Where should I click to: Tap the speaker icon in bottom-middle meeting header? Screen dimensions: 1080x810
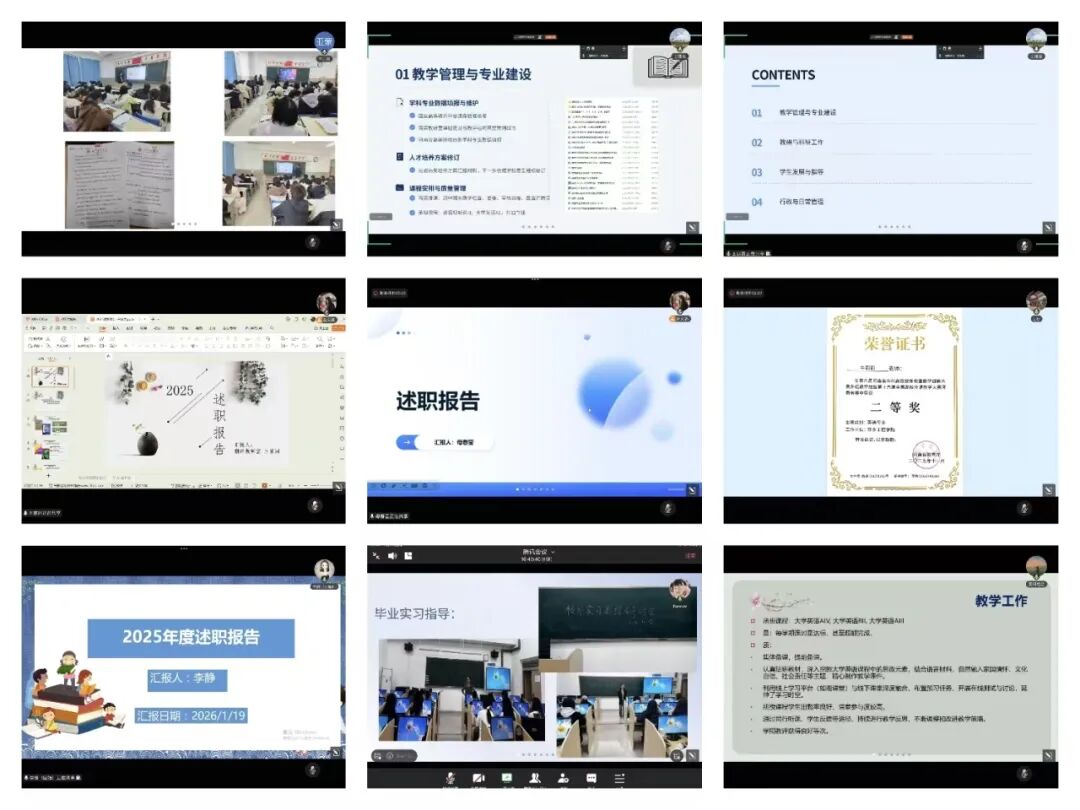click(392, 555)
